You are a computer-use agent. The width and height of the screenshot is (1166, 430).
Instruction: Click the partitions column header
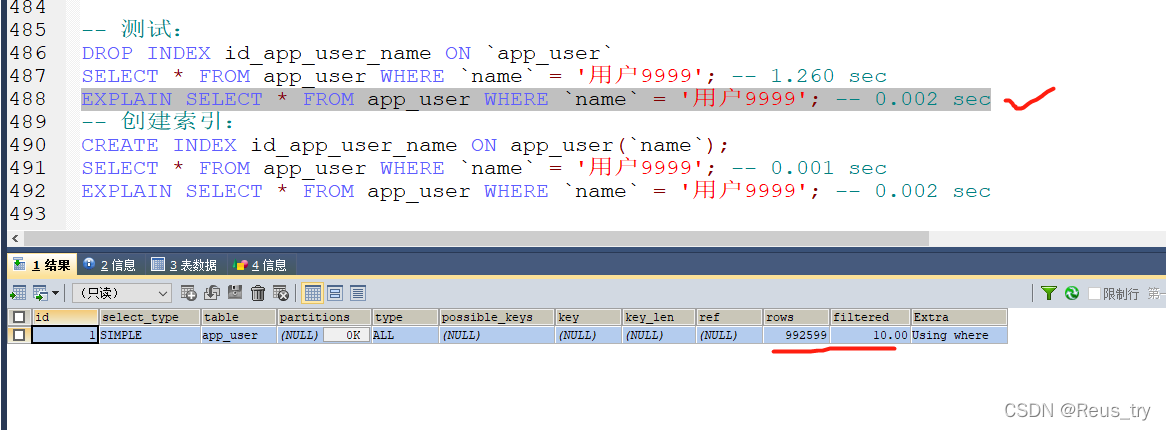point(324,317)
